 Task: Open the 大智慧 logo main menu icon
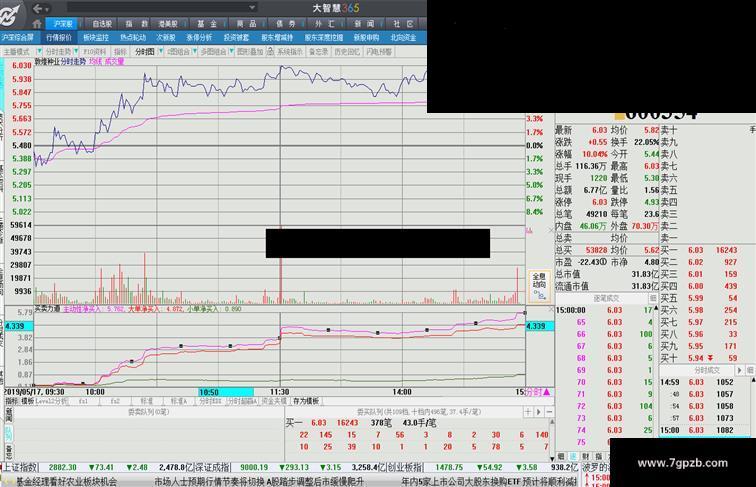click(x=11, y=14)
